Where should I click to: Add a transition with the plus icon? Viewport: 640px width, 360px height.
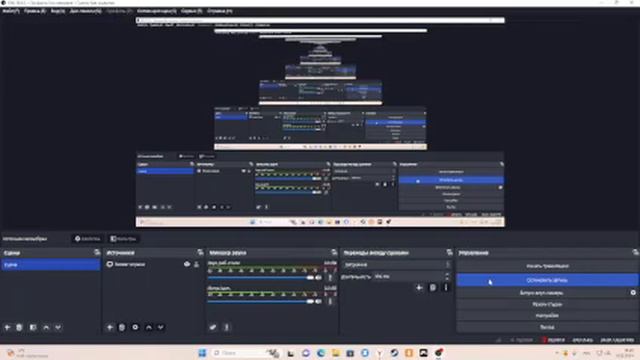coord(419,288)
